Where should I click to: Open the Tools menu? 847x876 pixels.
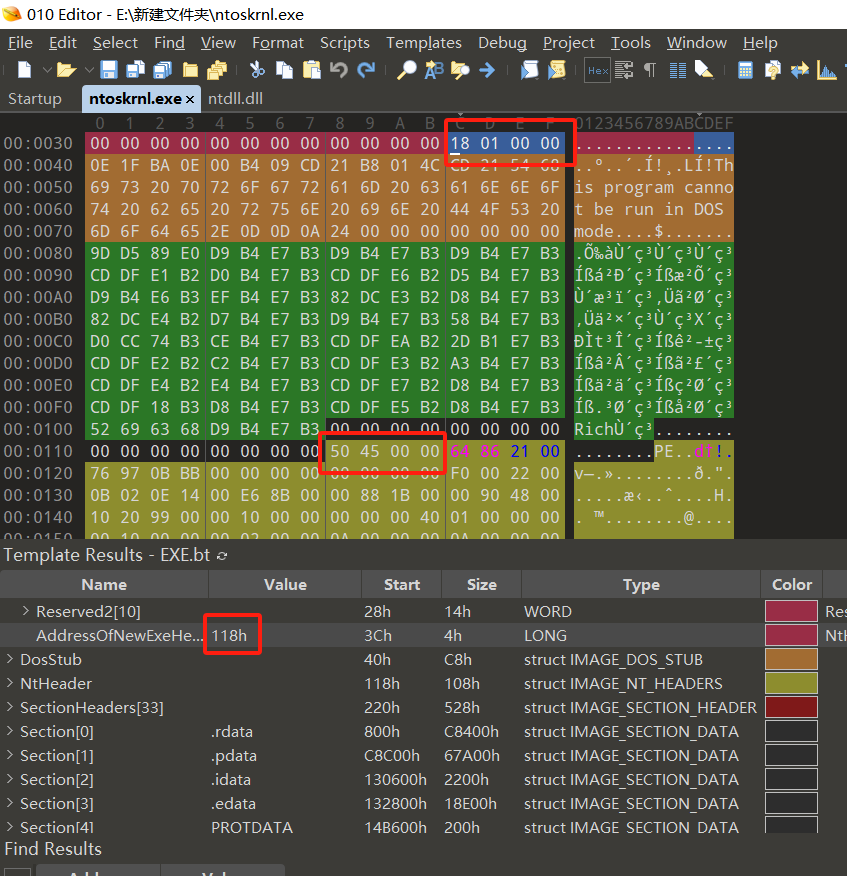631,43
